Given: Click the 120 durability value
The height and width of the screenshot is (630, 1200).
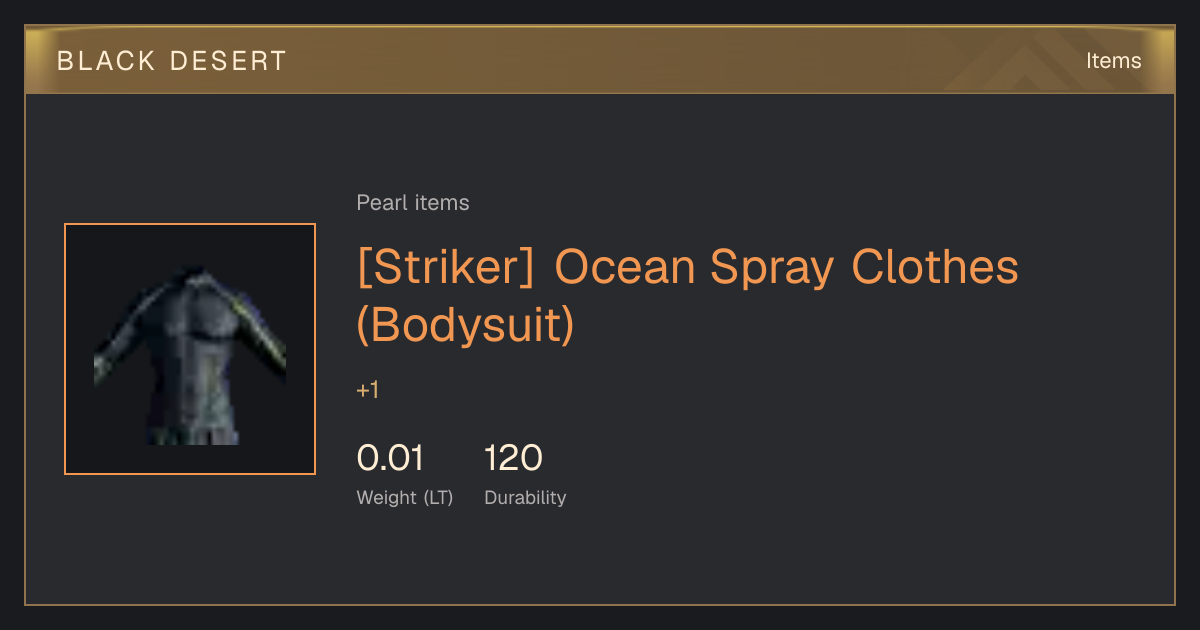Looking at the screenshot, I should pos(513,458).
